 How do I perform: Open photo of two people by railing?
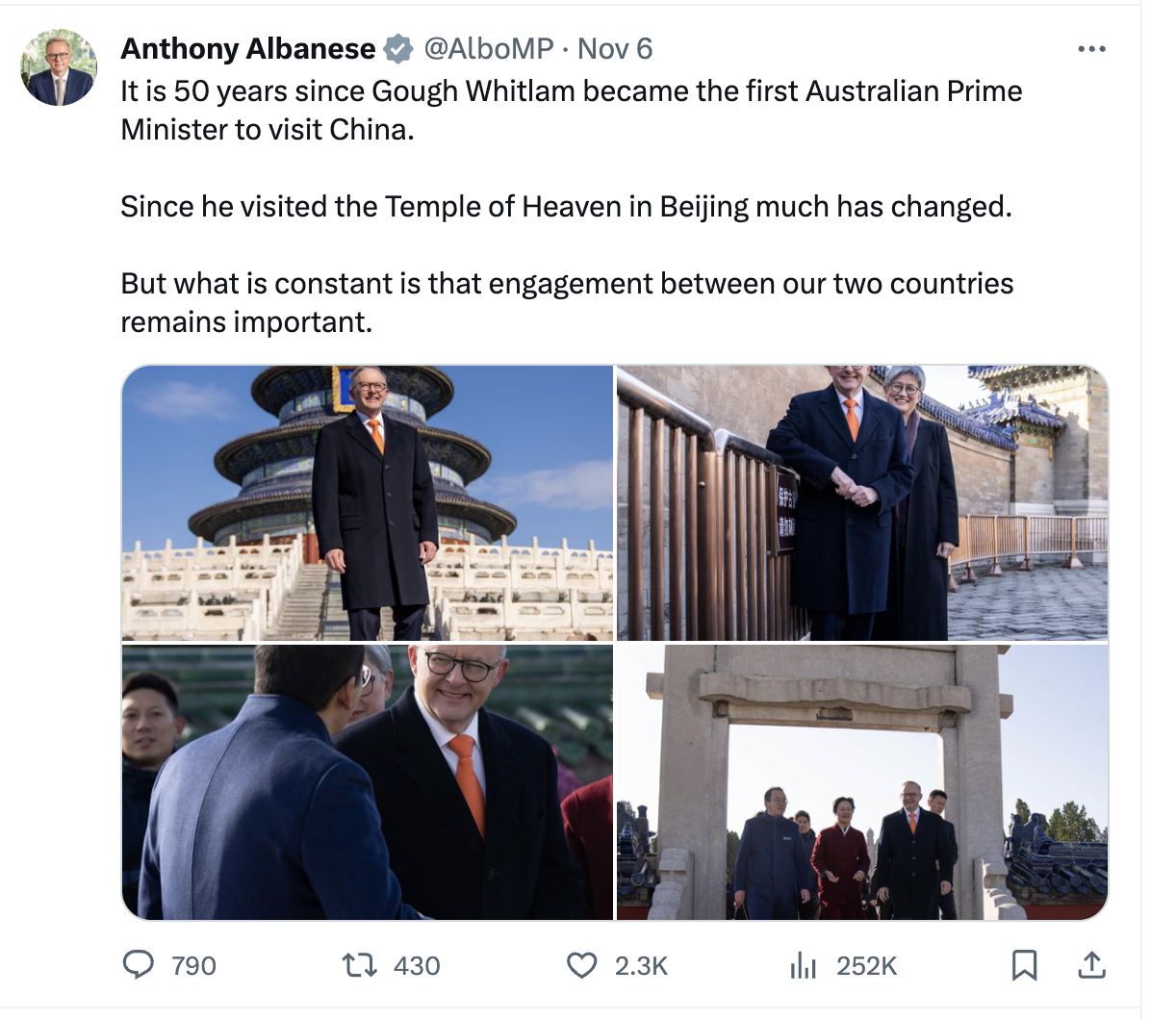click(862, 502)
